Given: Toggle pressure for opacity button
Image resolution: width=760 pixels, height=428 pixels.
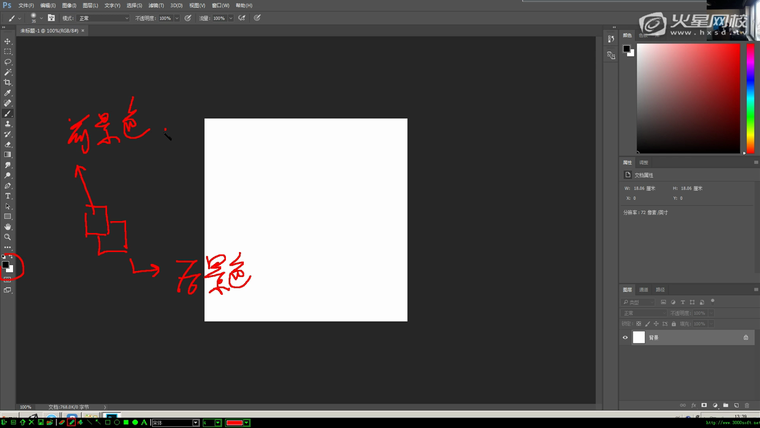Looking at the screenshot, I should (188, 18).
